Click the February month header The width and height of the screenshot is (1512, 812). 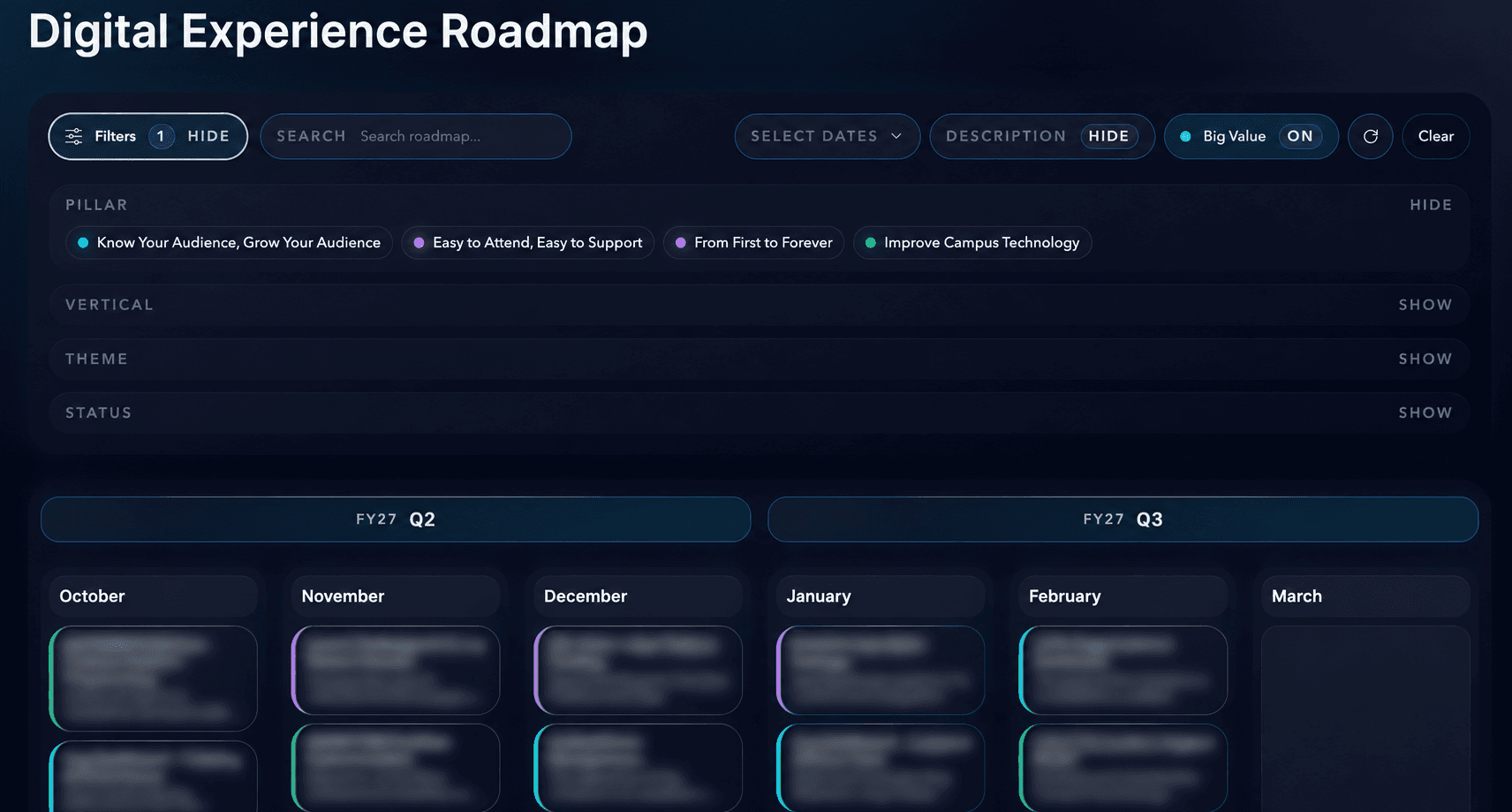1123,596
